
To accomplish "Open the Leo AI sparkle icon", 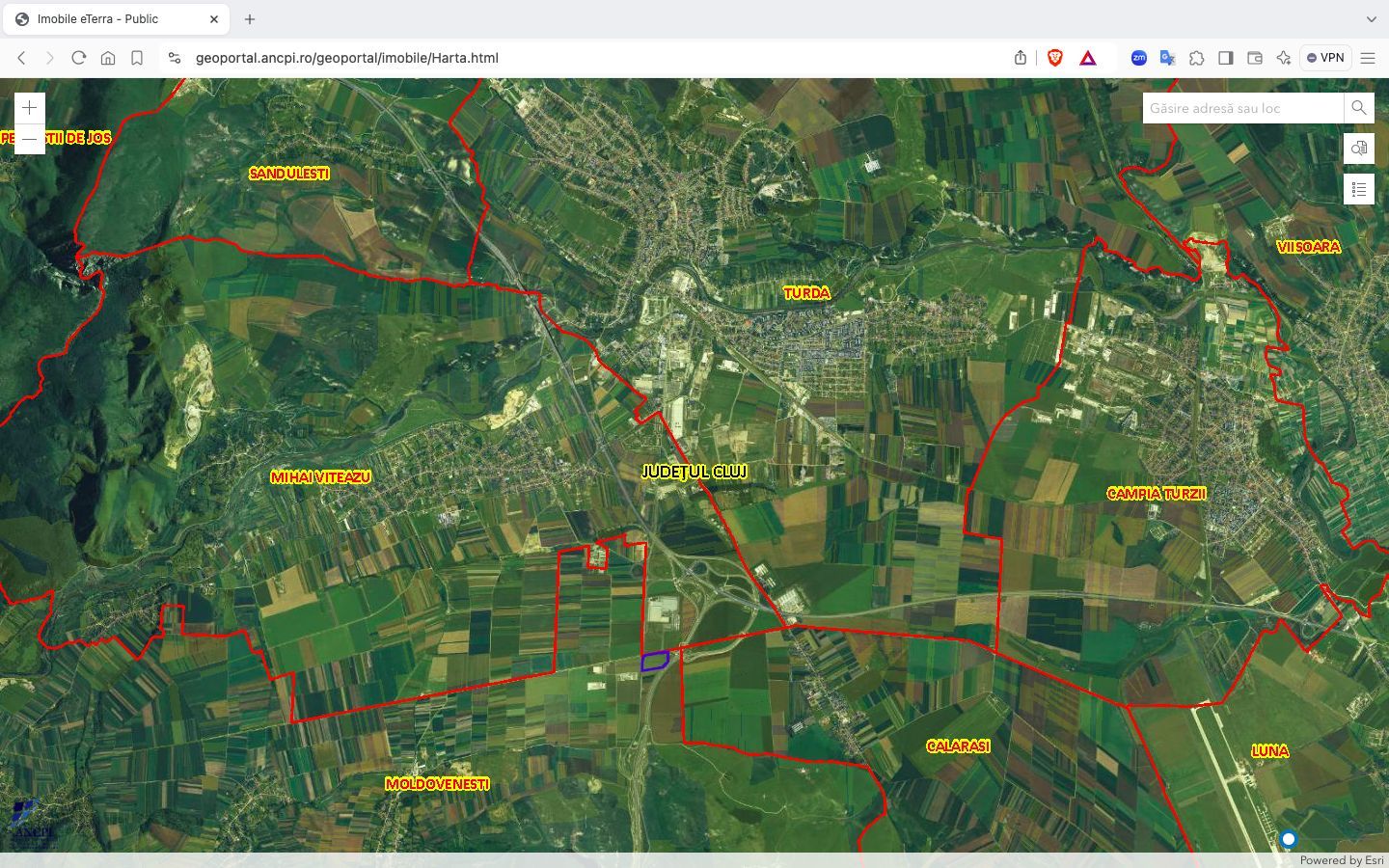I will 1284,58.
